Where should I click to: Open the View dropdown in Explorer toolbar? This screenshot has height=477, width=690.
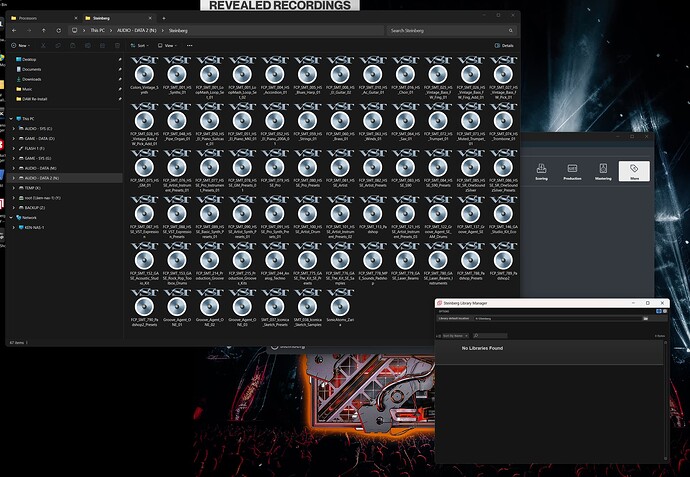click(167, 45)
